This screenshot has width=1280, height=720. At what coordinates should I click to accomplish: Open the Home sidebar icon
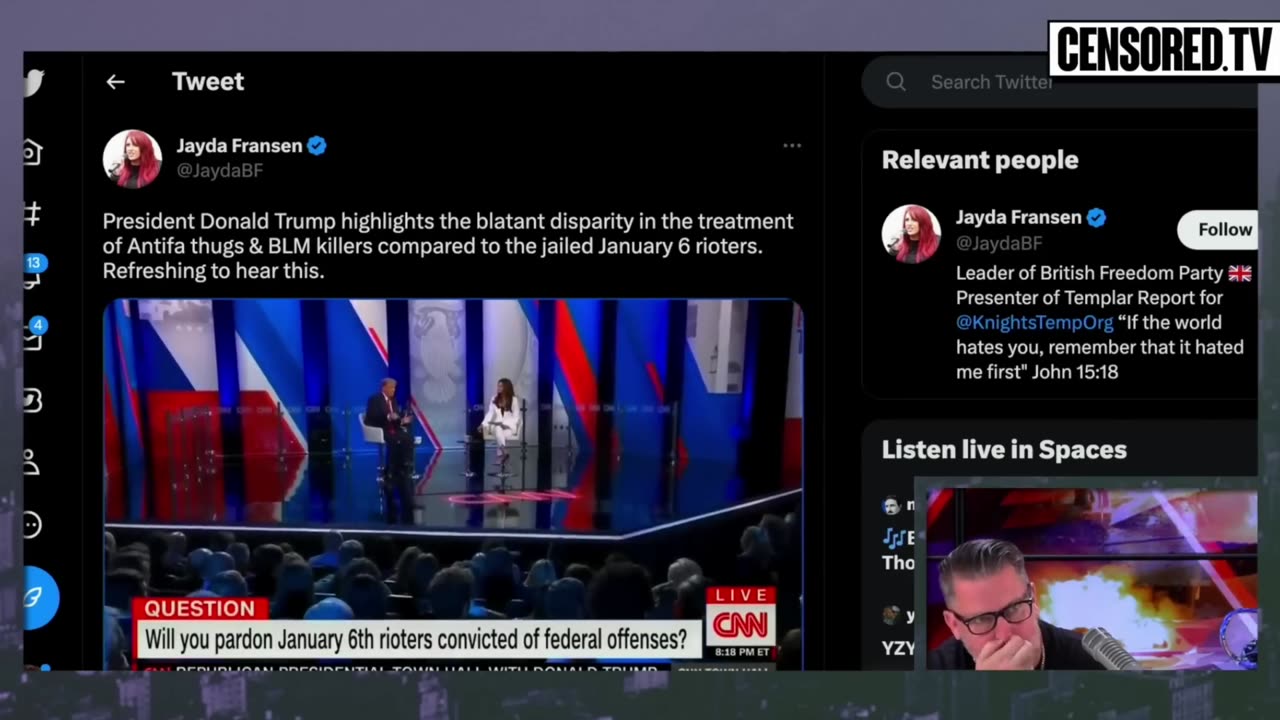[x=32, y=152]
